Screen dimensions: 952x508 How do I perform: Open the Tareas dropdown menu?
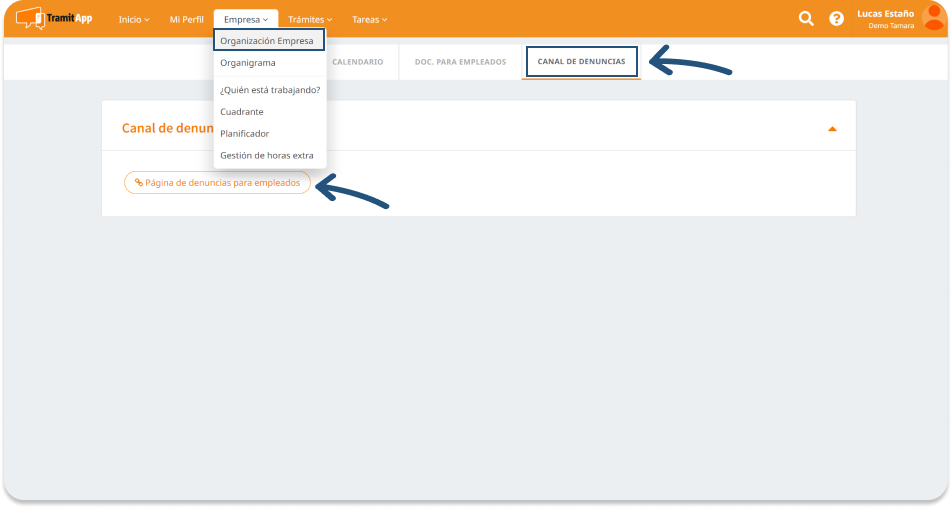coord(369,20)
